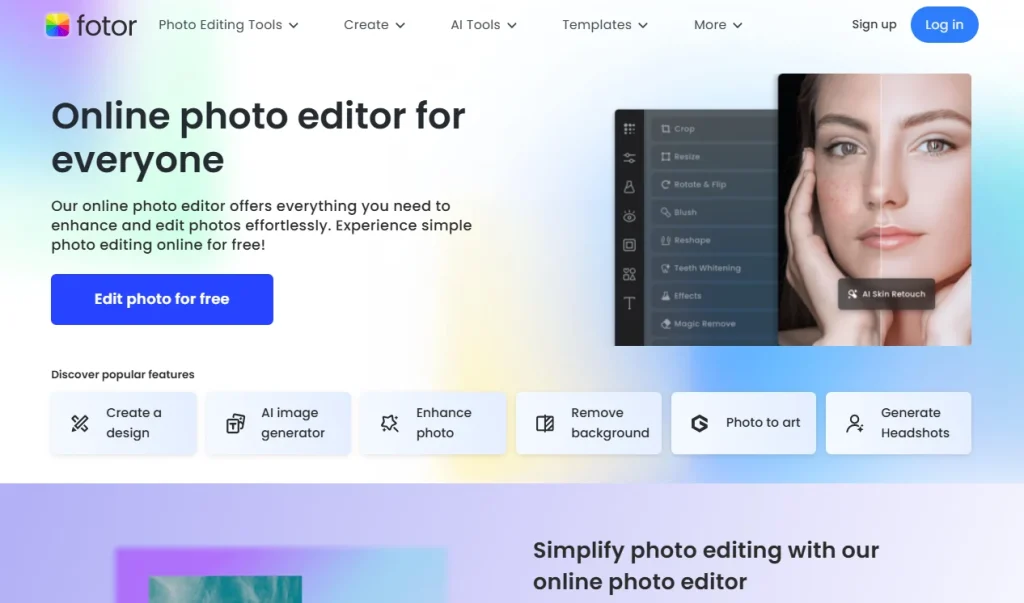The width and height of the screenshot is (1024, 603).
Task: Select the eye beauty icon in preview sidebar
Action: (x=629, y=216)
